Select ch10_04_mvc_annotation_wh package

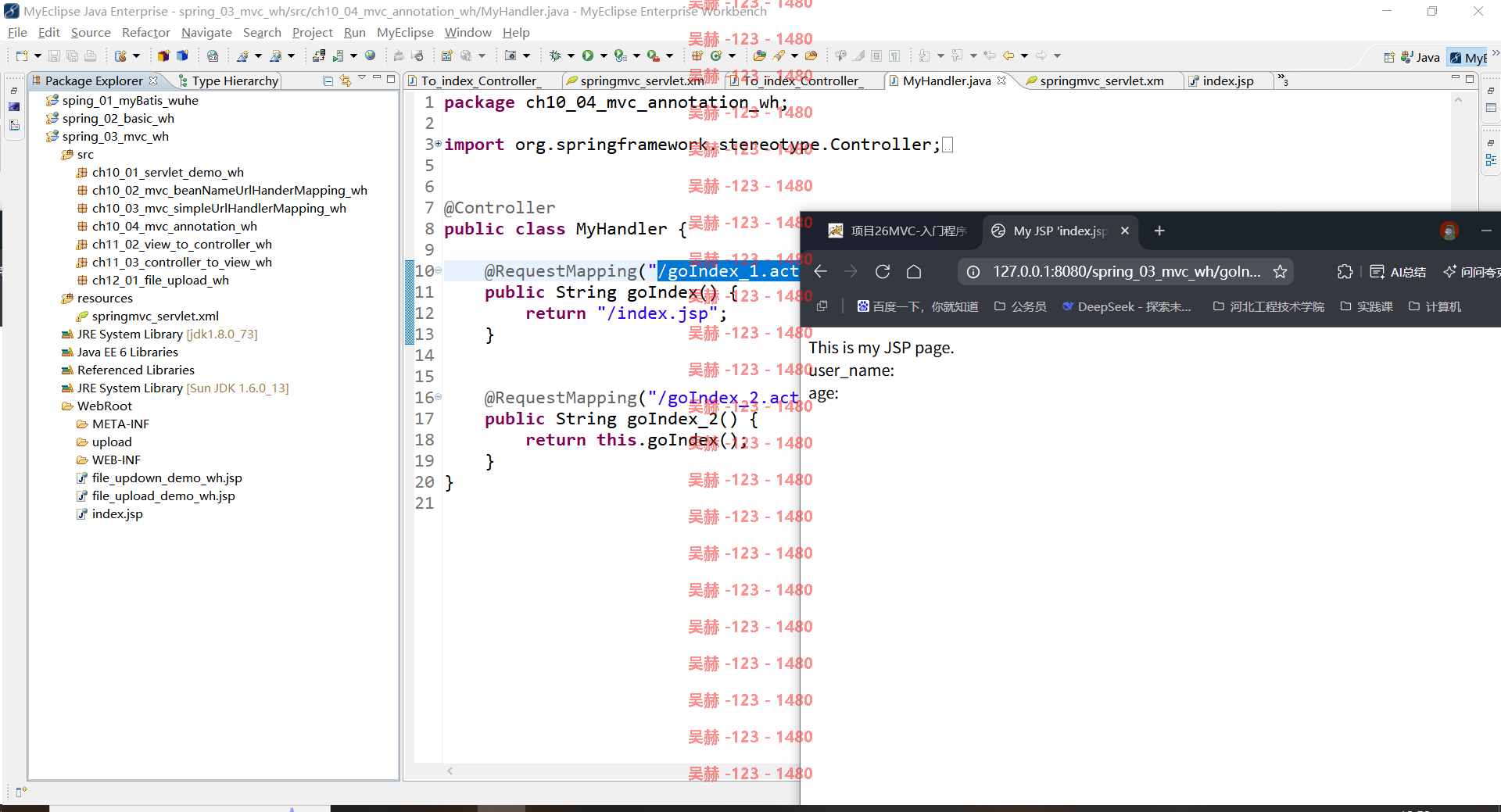[x=167, y=226]
